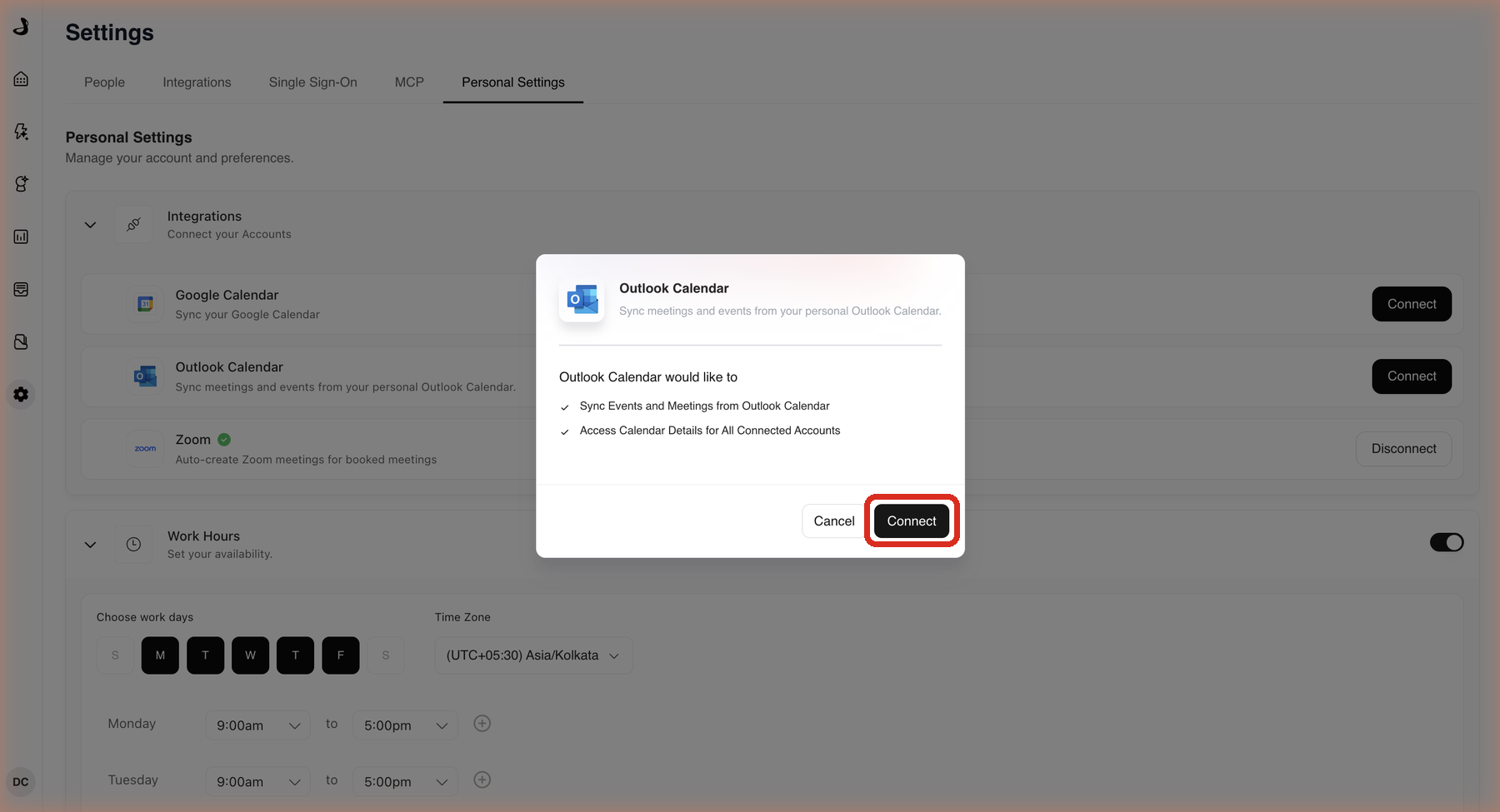This screenshot has height=812, width=1500.
Task: Click the Integrations plug icon
Action: [133, 225]
